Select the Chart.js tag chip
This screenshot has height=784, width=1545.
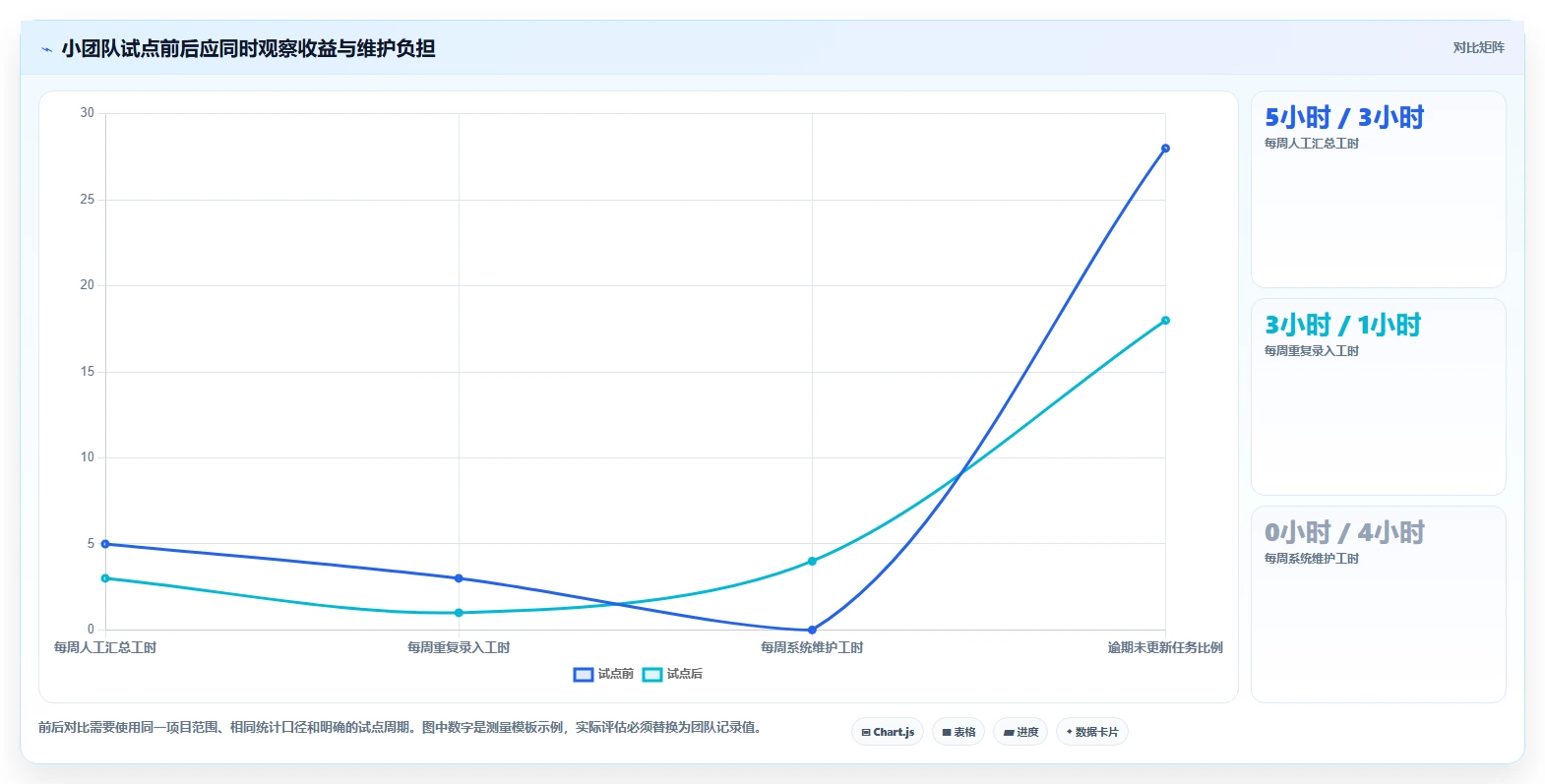tap(888, 732)
